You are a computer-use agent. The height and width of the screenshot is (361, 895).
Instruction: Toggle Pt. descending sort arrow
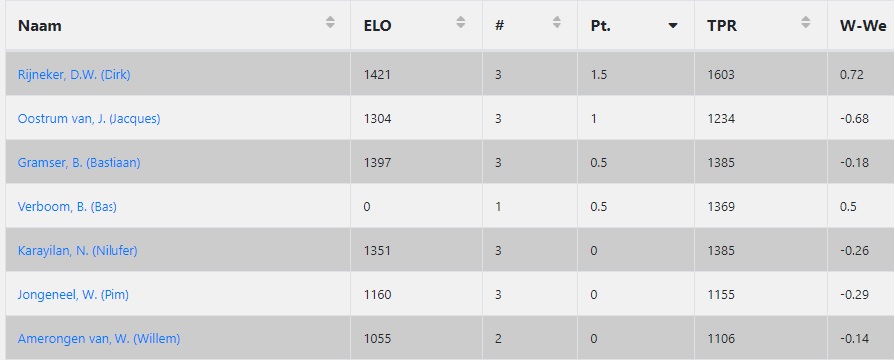pyautogui.click(x=673, y=26)
